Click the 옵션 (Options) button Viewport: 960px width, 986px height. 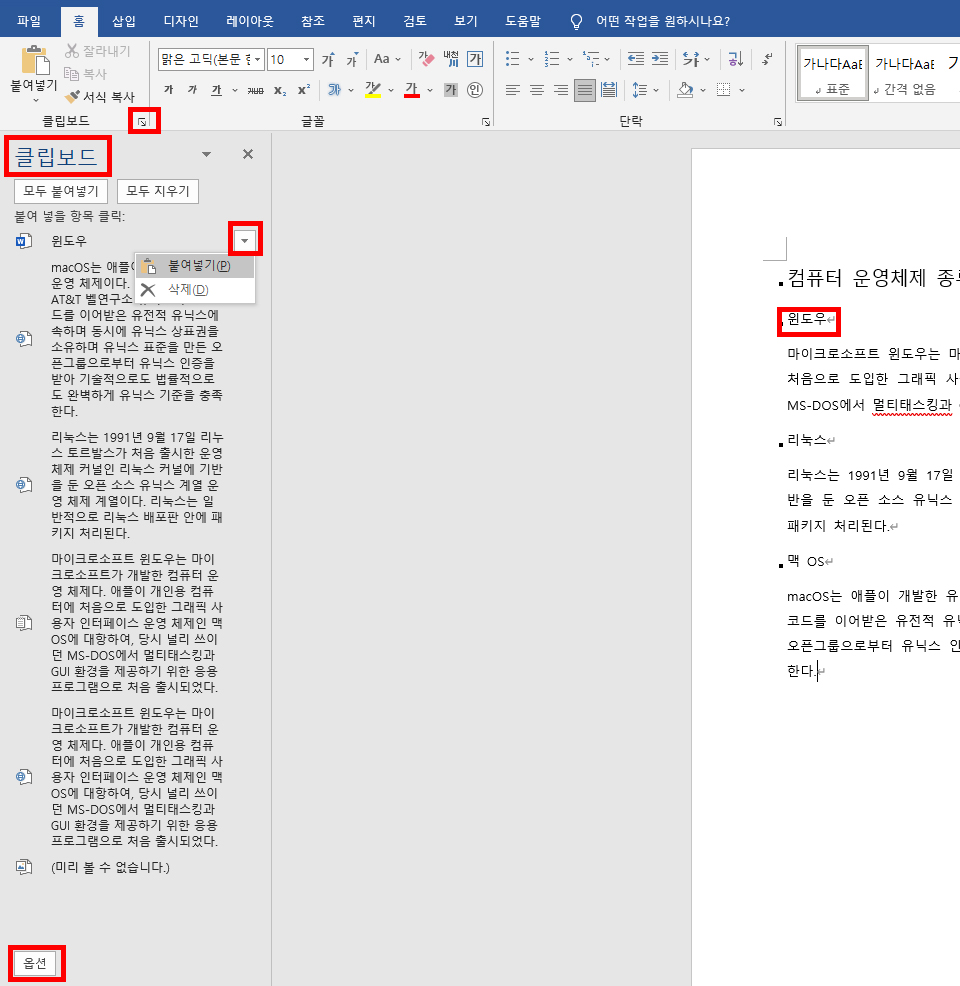[35, 963]
